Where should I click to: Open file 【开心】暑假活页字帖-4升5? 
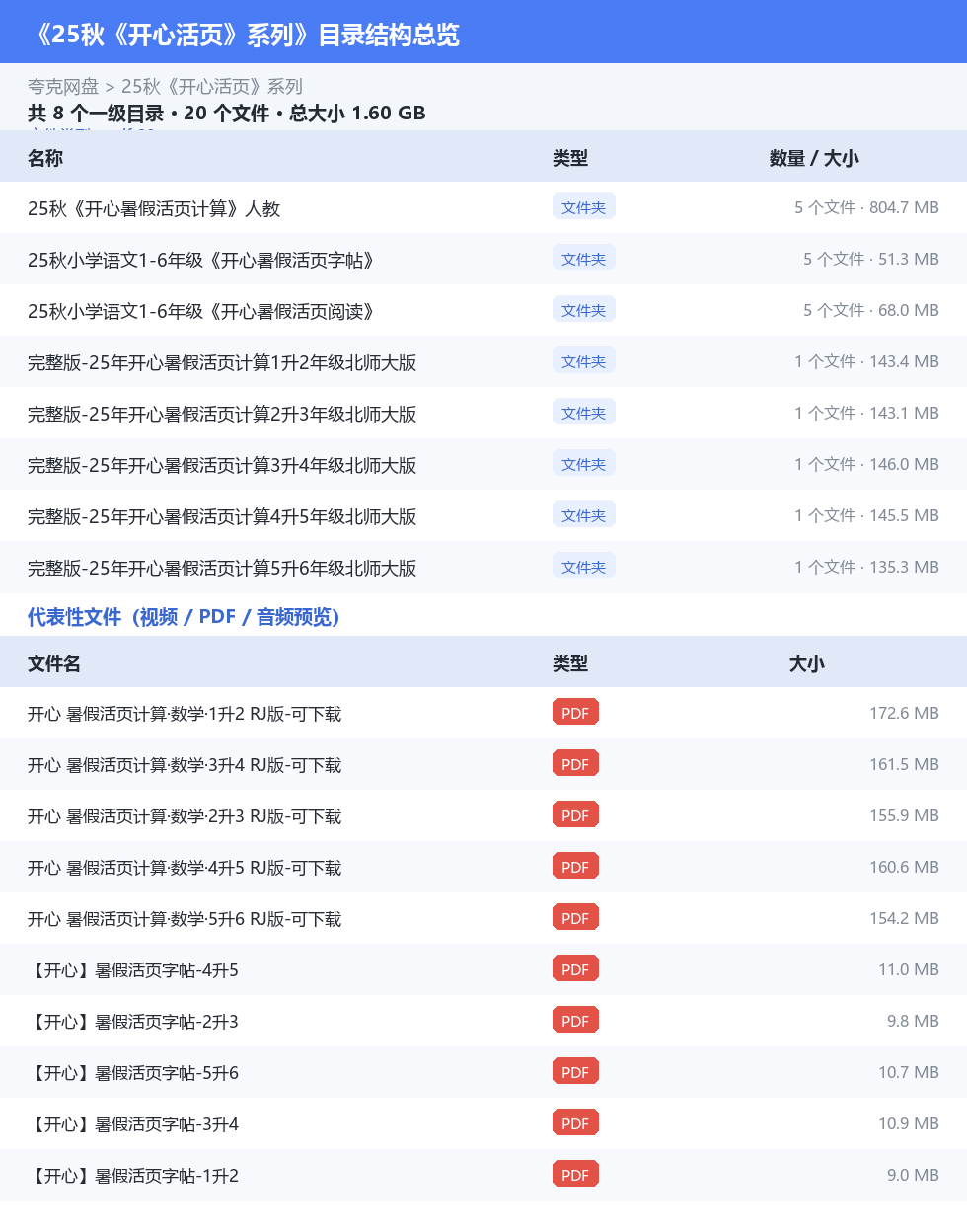click(x=133, y=970)
